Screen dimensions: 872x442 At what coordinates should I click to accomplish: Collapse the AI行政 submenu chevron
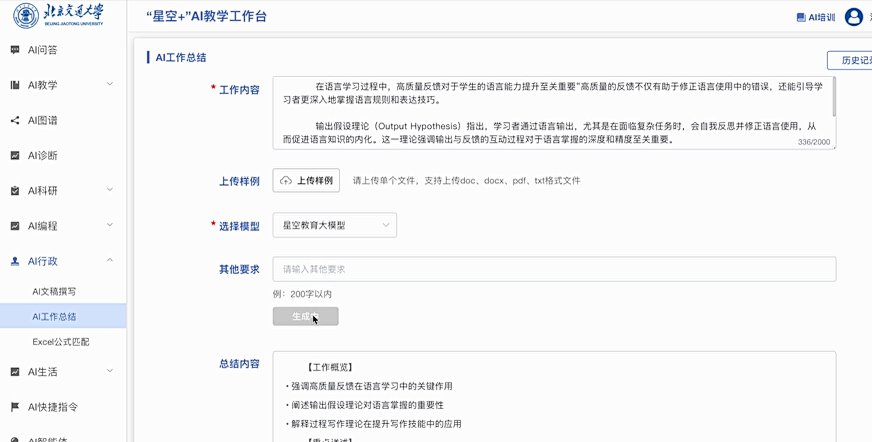click(x=110, y=260)
